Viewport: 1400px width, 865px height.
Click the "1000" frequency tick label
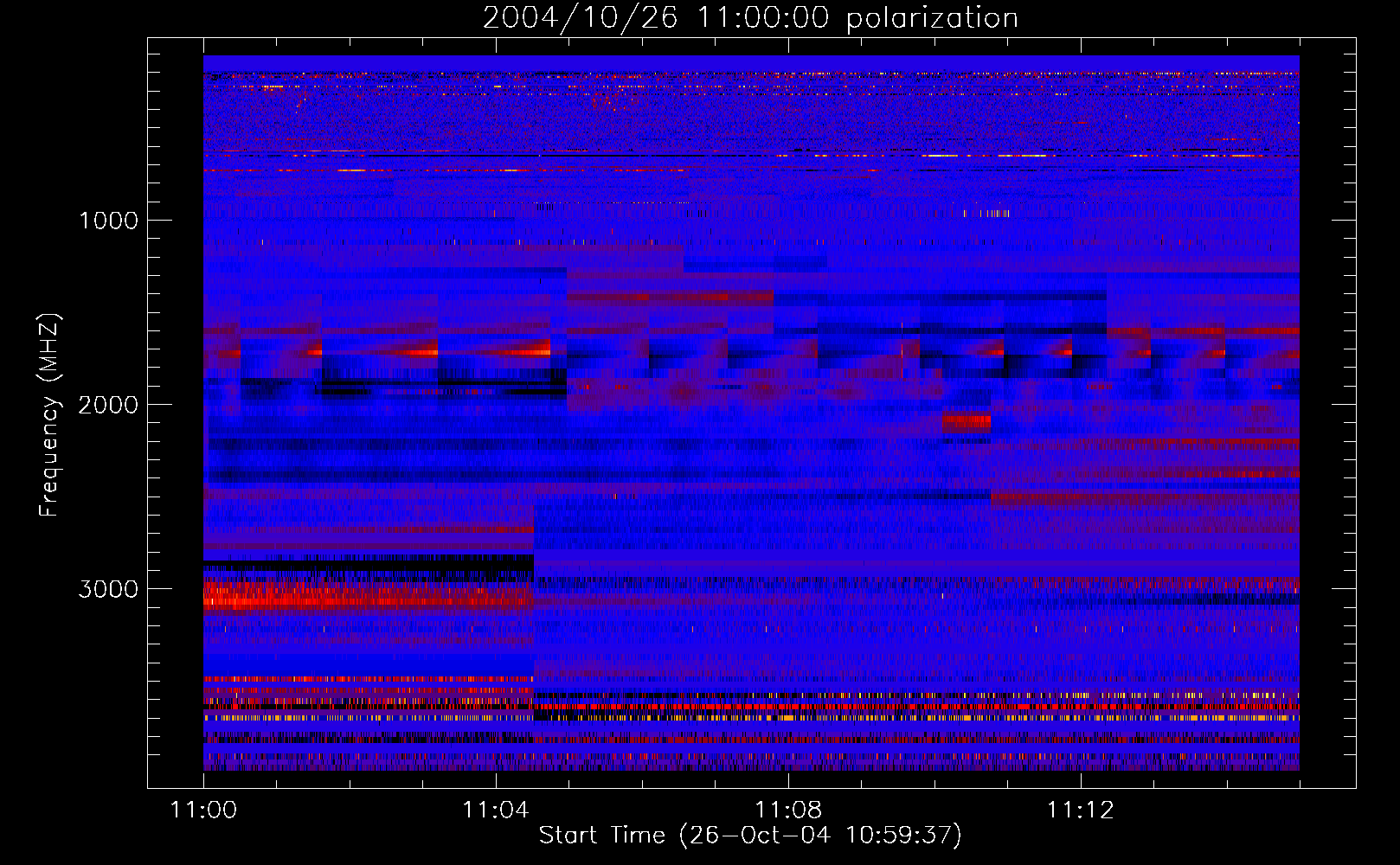[108, 221]
